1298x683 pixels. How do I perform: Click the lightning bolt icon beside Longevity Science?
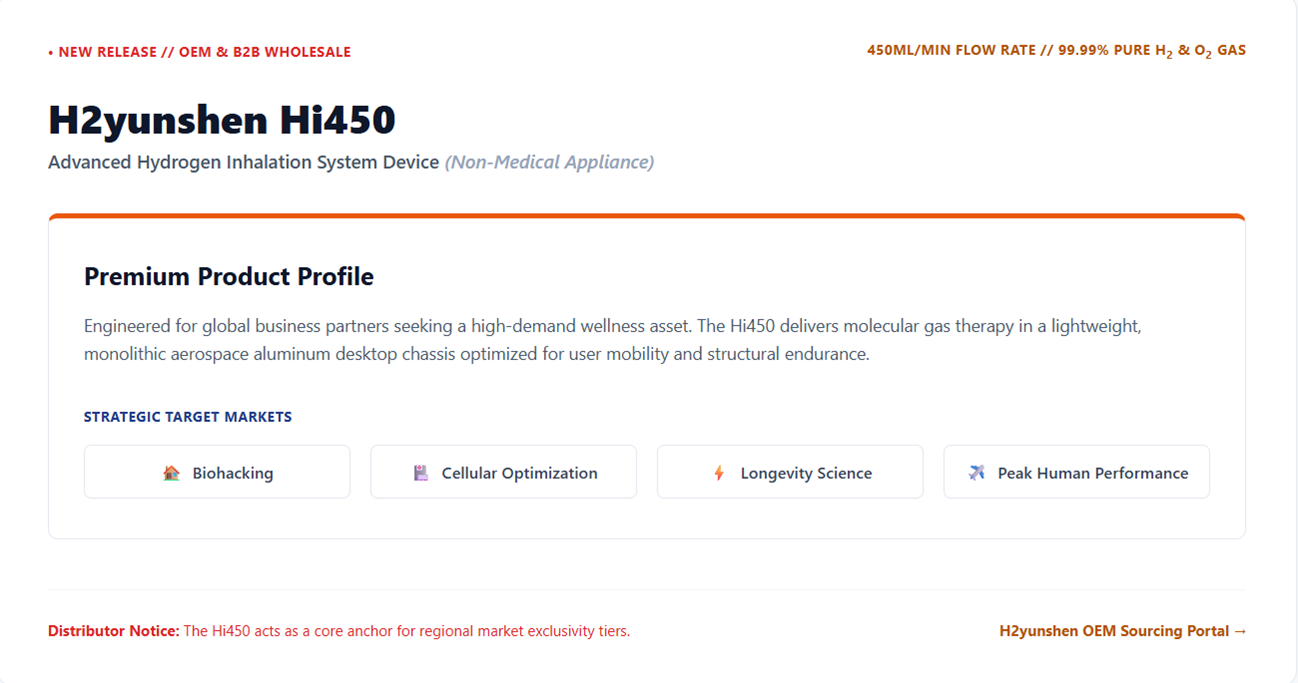719,473
